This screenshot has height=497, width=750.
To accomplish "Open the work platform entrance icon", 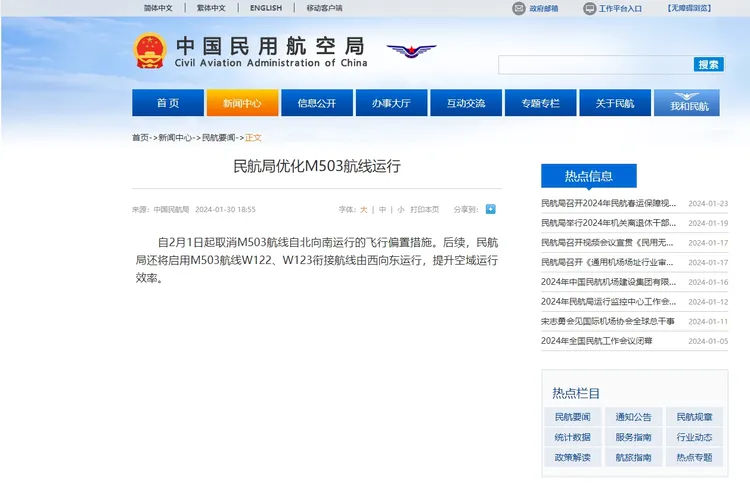I will (589, 8).
